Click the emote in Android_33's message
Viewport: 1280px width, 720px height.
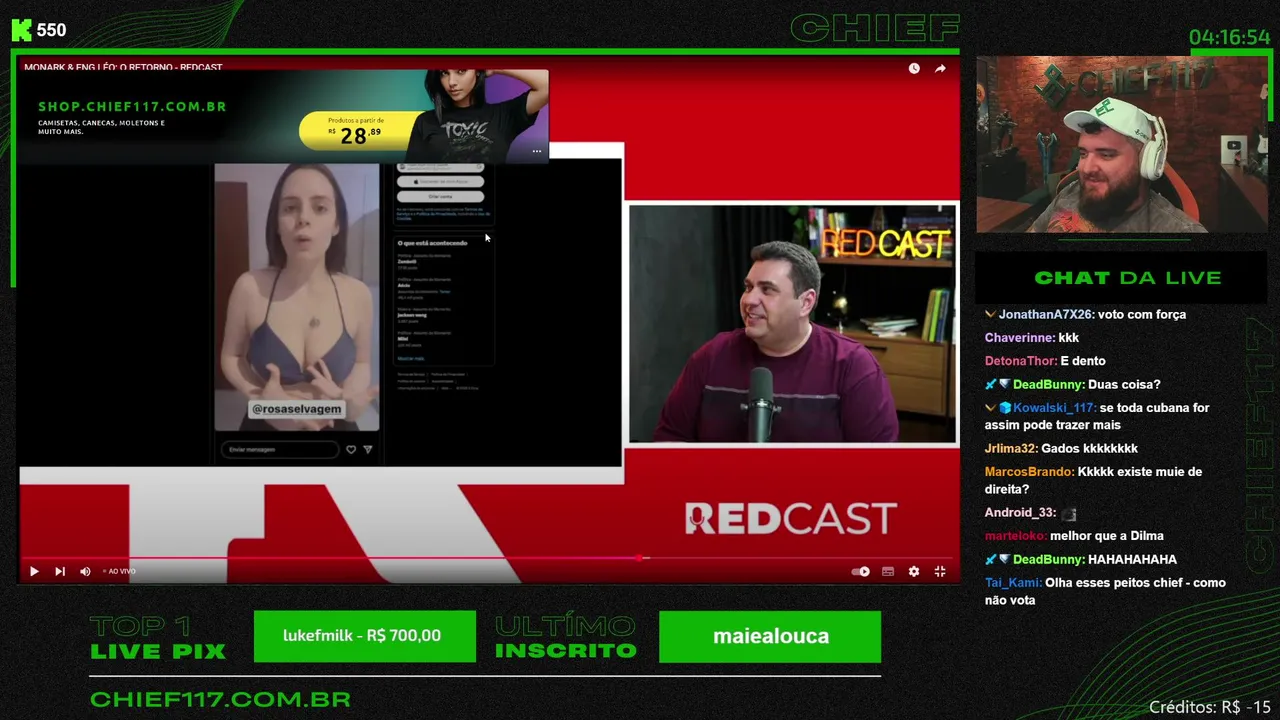coord(1069,514)
